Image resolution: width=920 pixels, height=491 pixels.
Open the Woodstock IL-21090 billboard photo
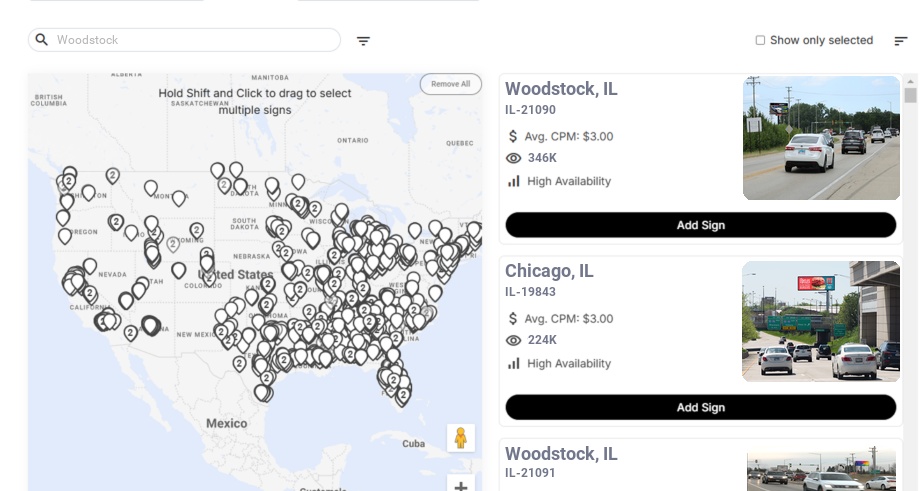point(821,138)
